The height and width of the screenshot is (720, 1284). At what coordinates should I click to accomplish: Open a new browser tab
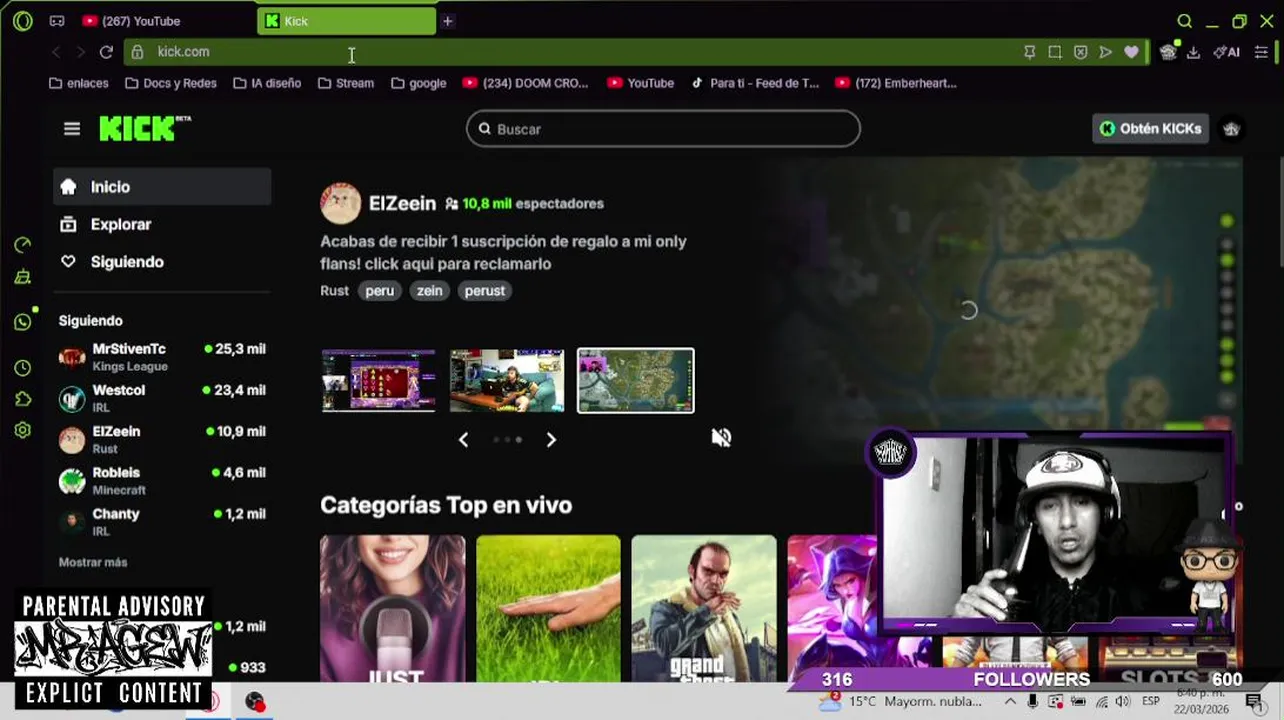point(448,21)
